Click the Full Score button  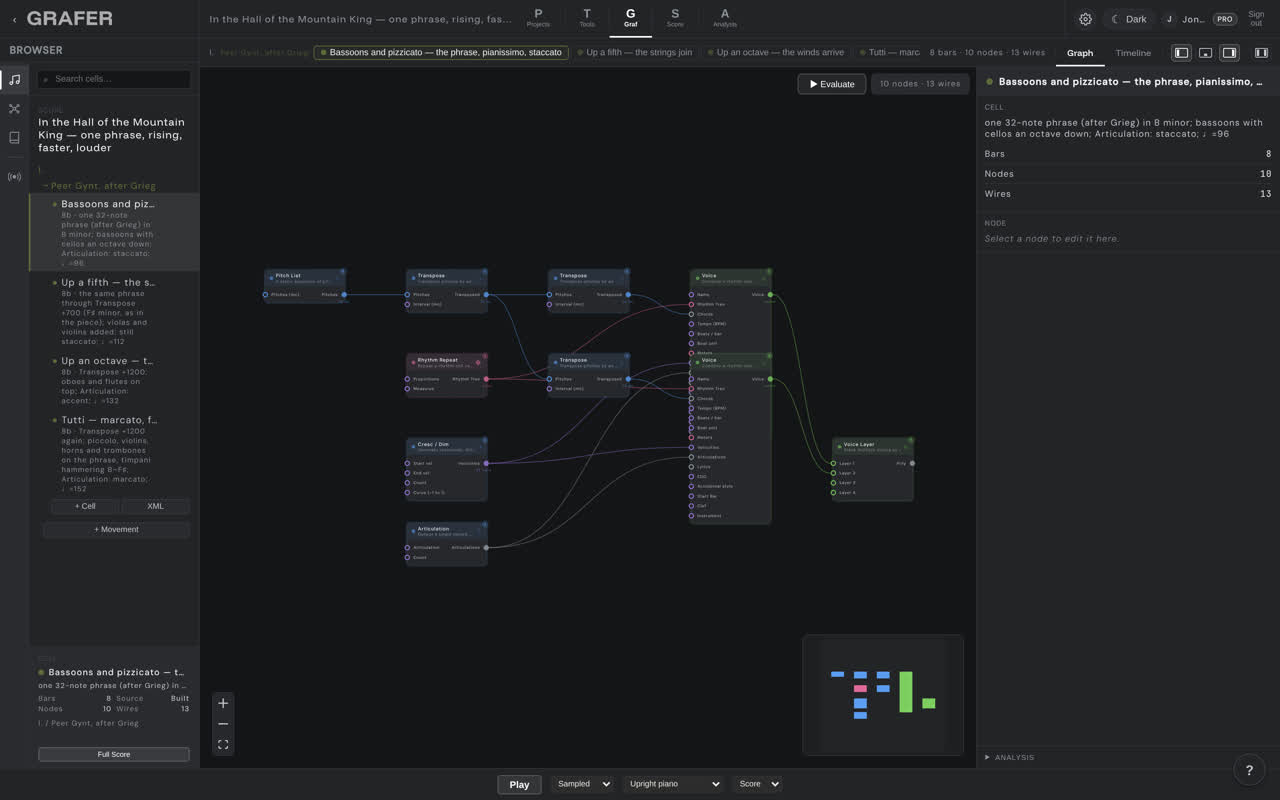point(114,754)
